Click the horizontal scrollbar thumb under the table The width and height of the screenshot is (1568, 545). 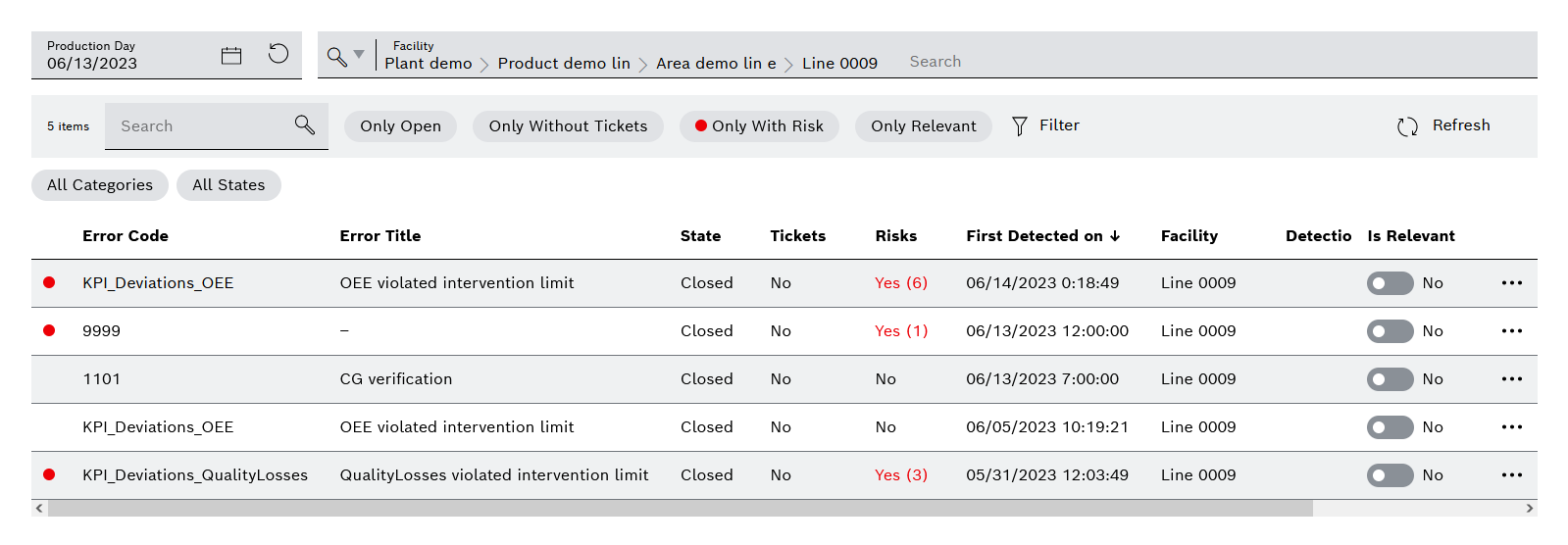tap(681, 508)
